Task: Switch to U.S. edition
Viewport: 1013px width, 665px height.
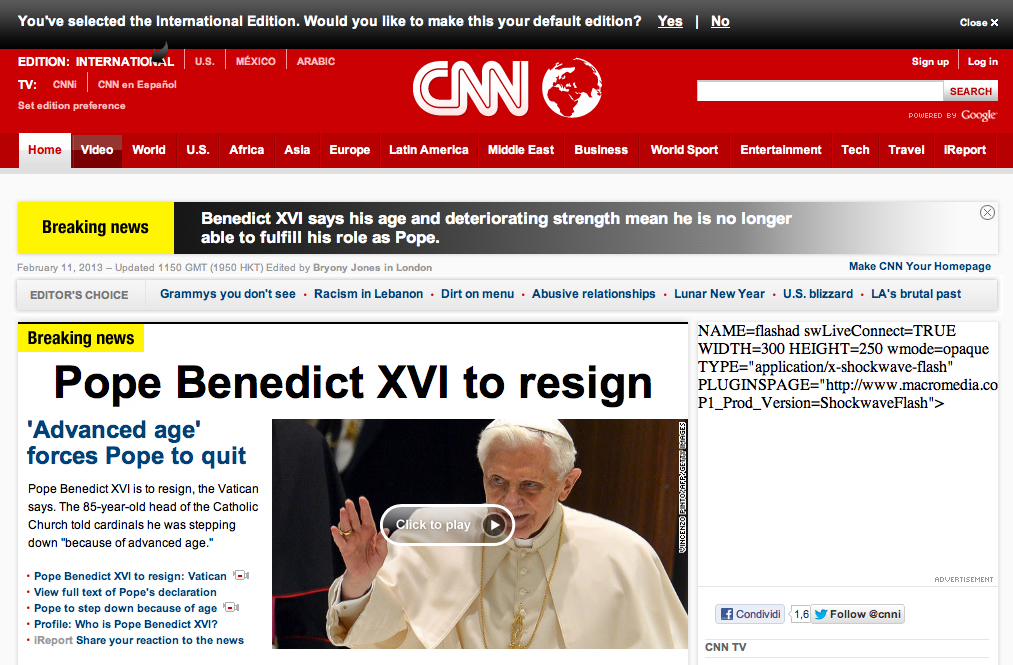Action: tap(205, 61)
